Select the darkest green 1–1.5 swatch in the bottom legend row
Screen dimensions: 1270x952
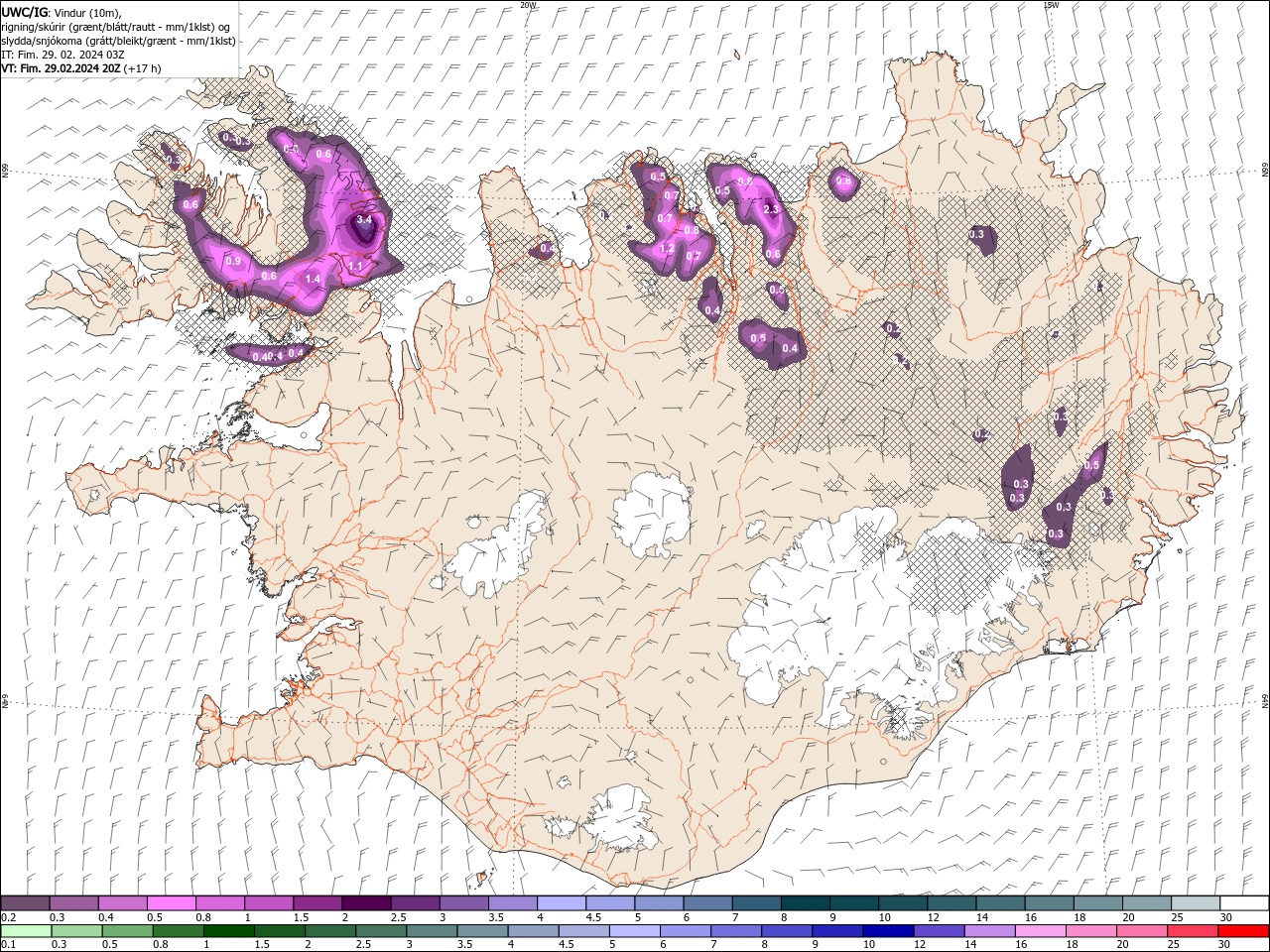pyautogui.click(x=228, y=931)
